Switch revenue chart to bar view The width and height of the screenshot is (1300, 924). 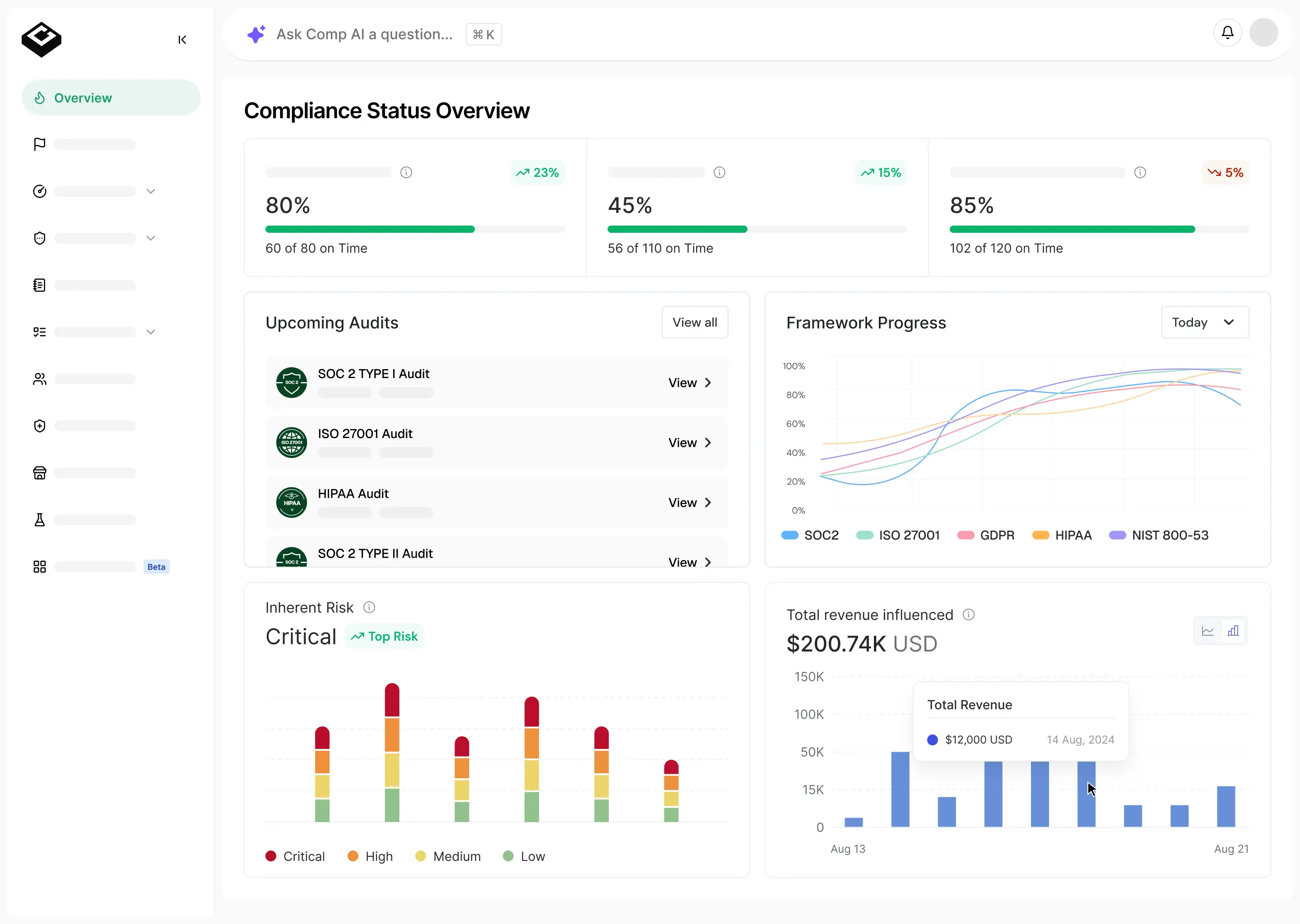[1233, 631]
